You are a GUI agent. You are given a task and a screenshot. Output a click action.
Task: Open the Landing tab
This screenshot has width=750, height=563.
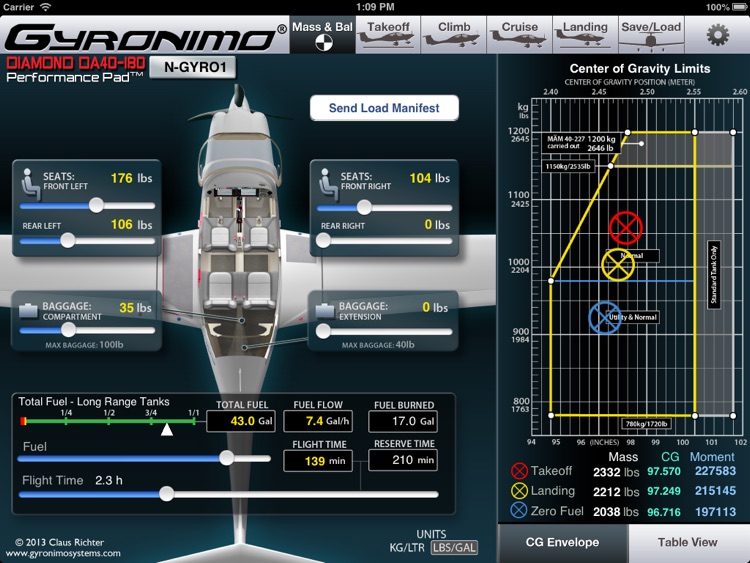tap(585, 34)
